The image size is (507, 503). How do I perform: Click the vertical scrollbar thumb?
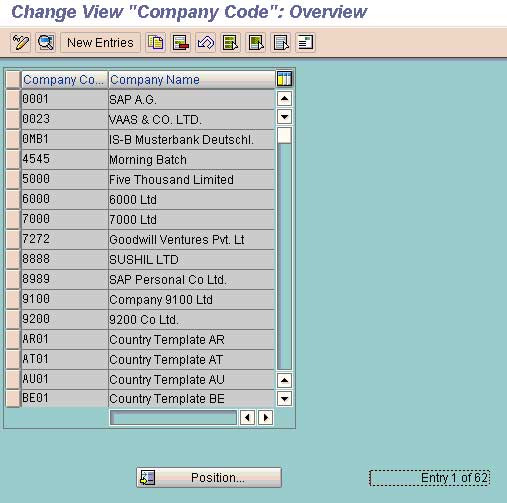coord(284,135)
